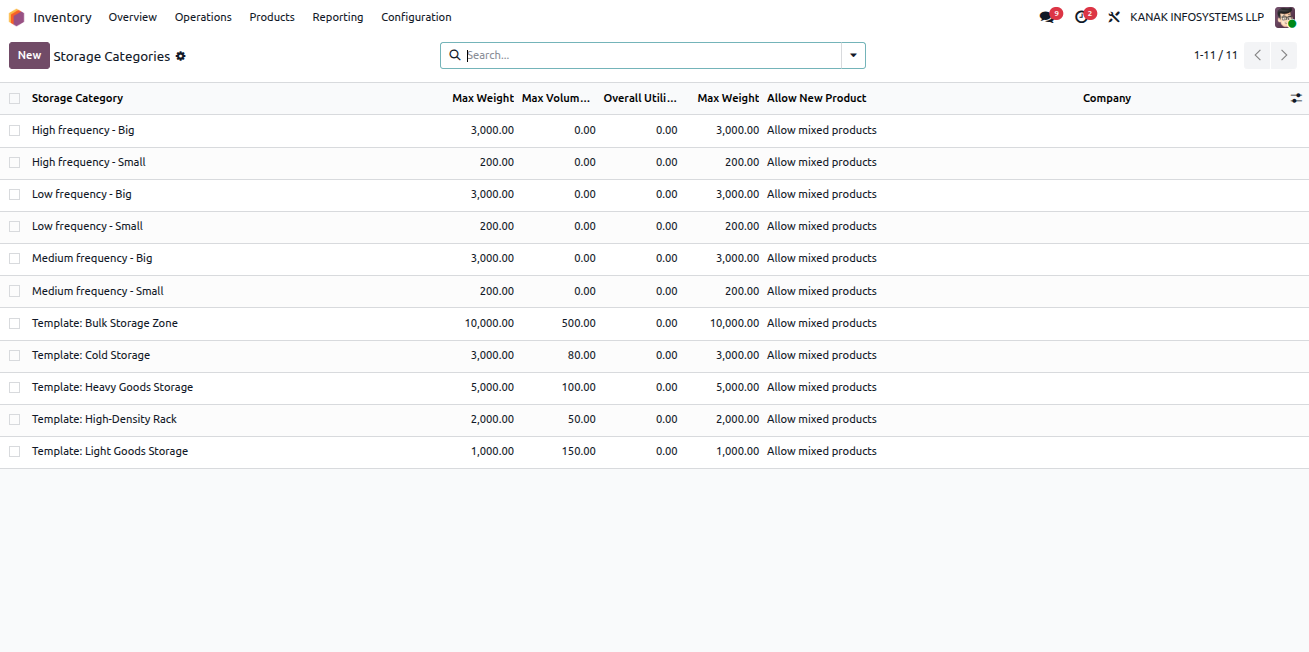Check the Low frequency - Big row
1309x652 pixels.
click(x=14, y=194)
